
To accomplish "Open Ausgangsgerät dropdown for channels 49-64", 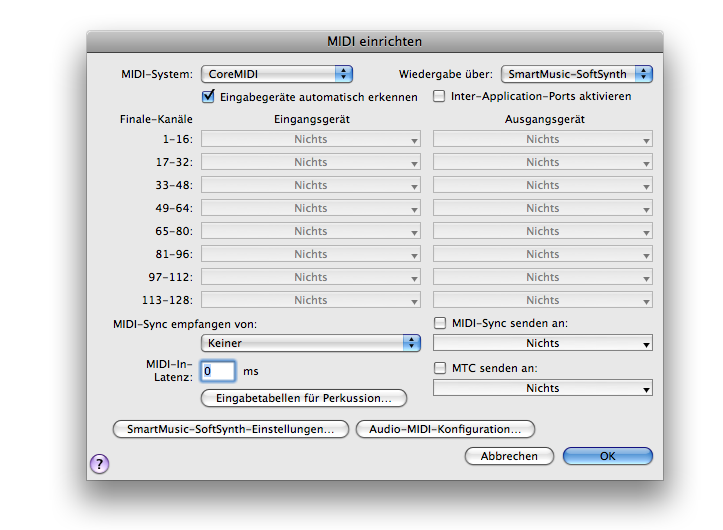I will (543, 208).
